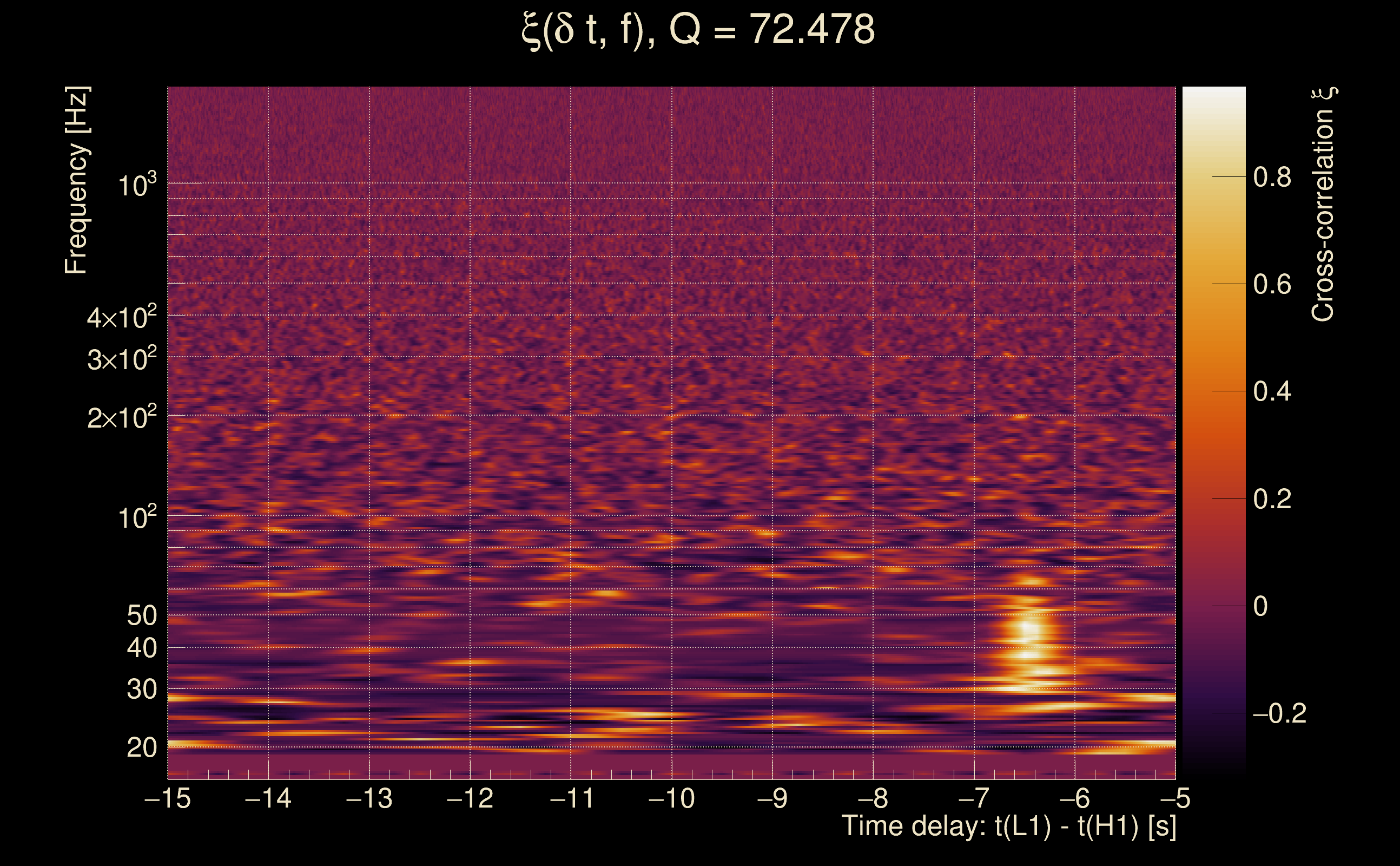Click the −10 x-axis tick label

671,798
